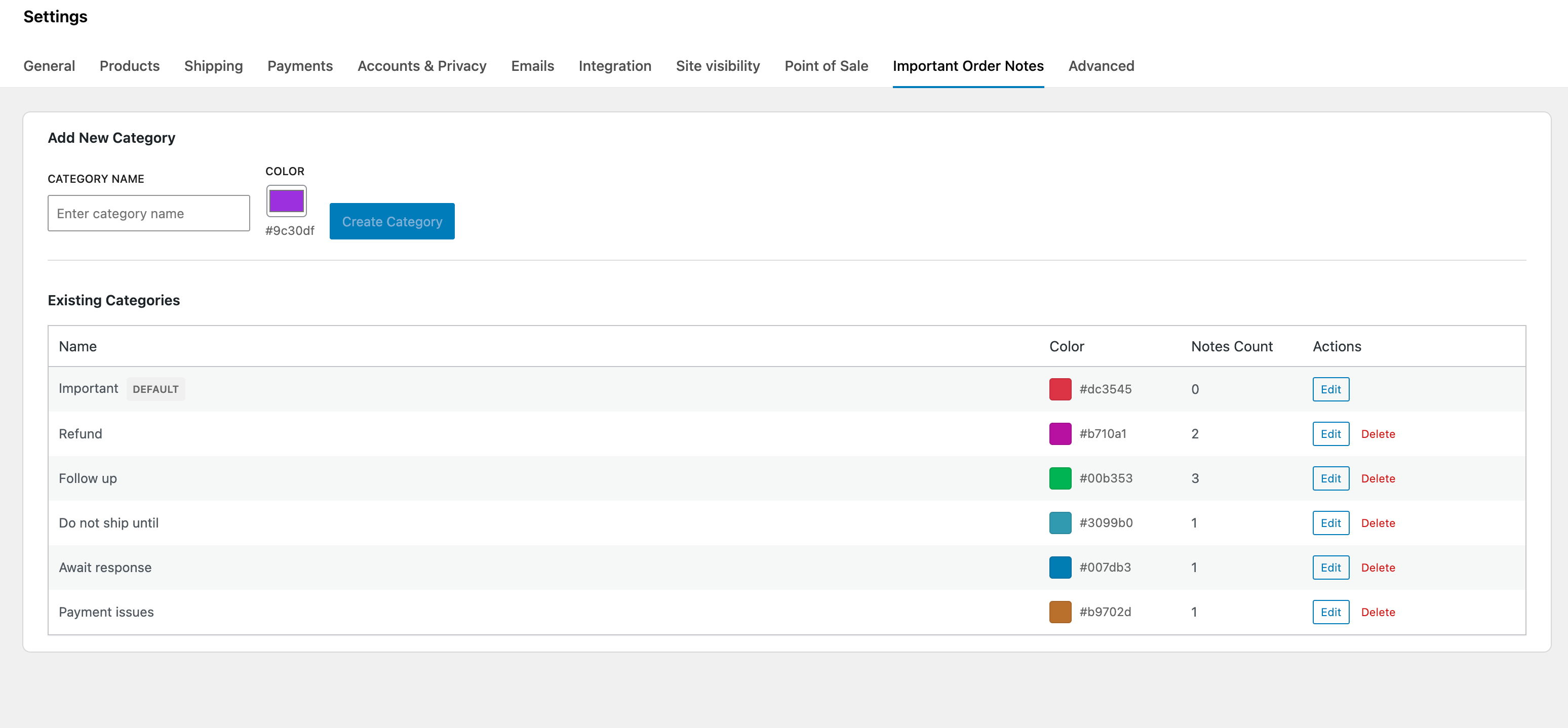Delete the Do not ship until category
1568x728 pixels.
coord(1378,523)
